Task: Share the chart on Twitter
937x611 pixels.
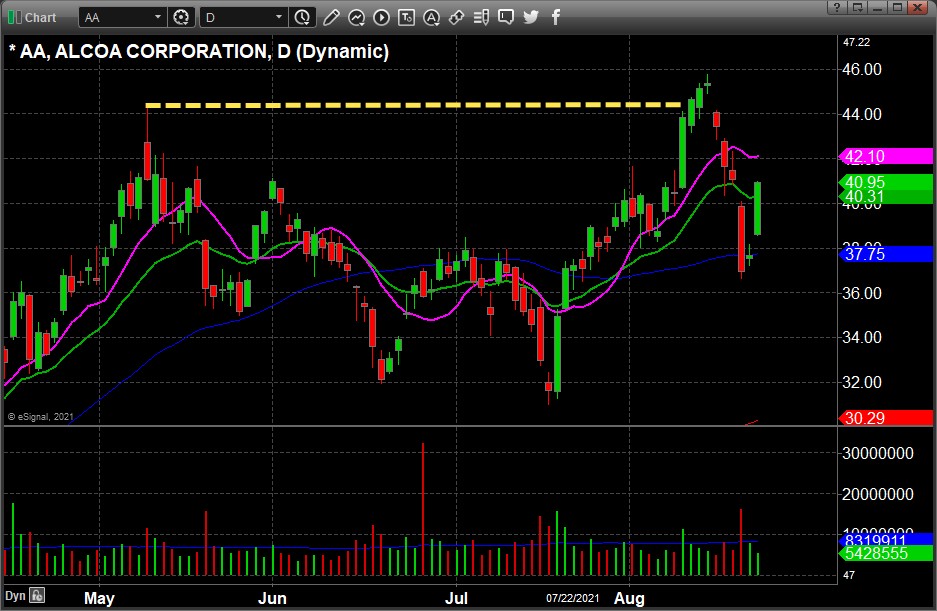Action: click(531, 17)
